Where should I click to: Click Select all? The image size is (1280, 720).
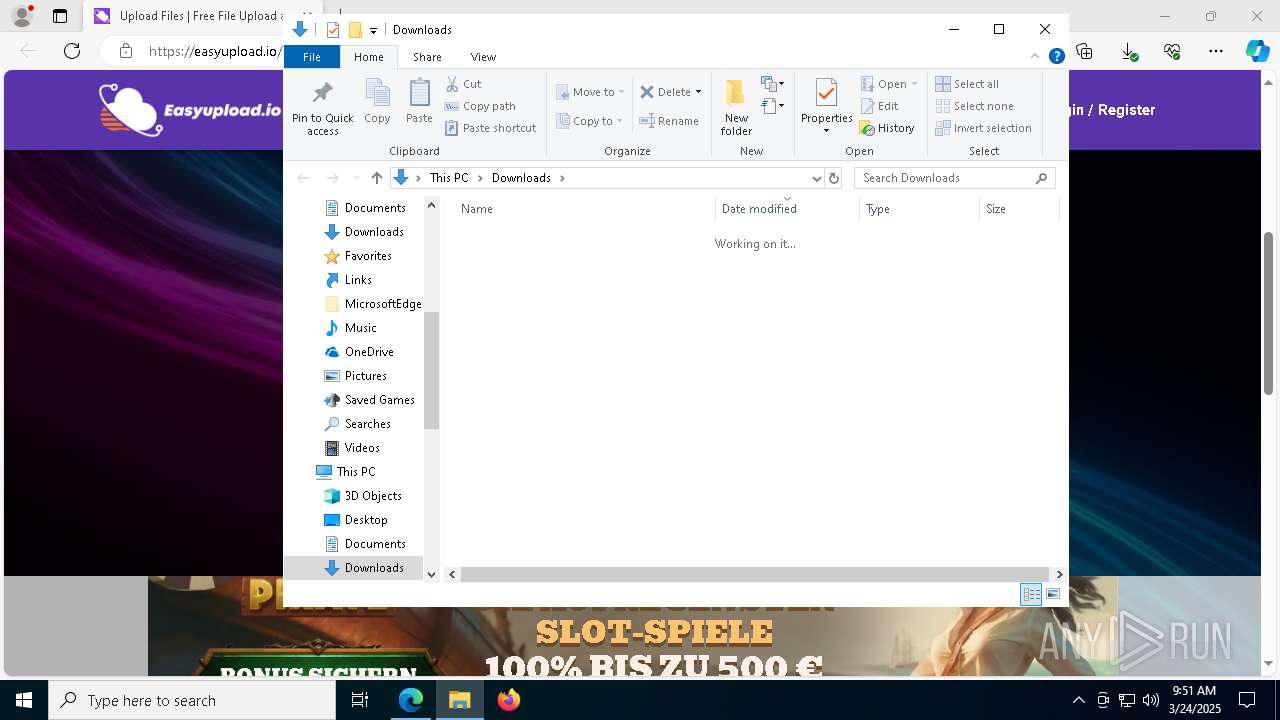(x=967, y=84)
